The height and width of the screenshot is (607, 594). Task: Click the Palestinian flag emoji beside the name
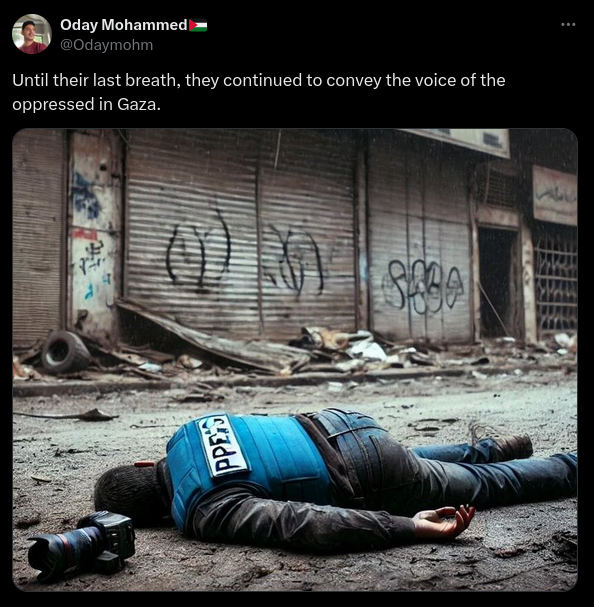[198, 25]
